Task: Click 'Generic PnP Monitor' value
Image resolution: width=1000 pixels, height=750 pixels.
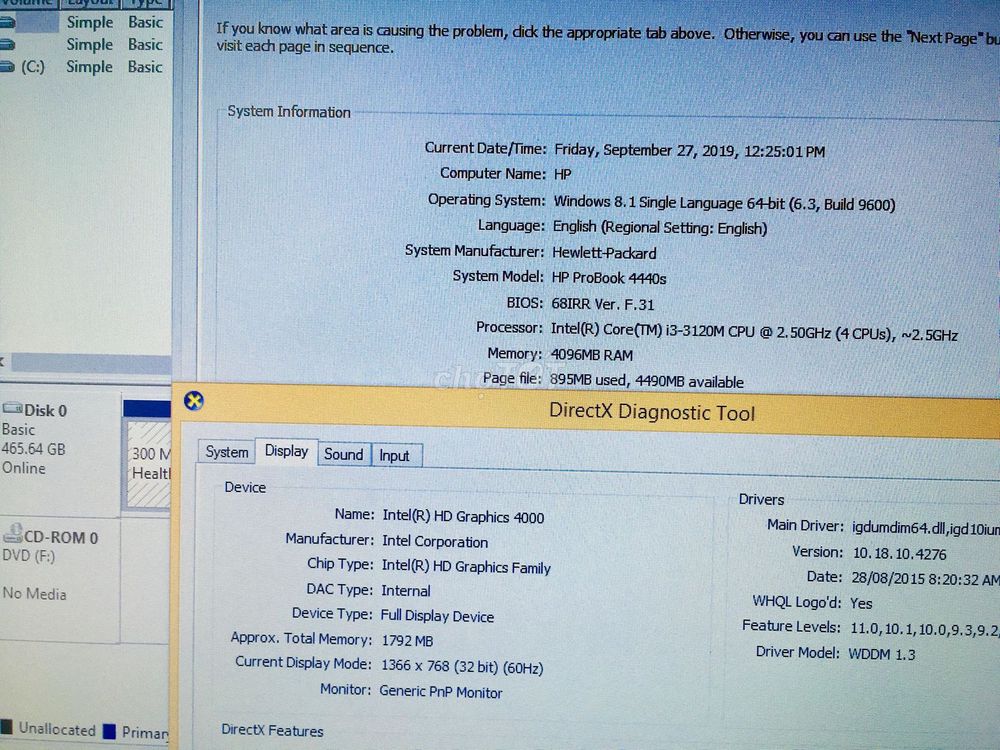Action: pyautogui.click(x=441, y=691)
